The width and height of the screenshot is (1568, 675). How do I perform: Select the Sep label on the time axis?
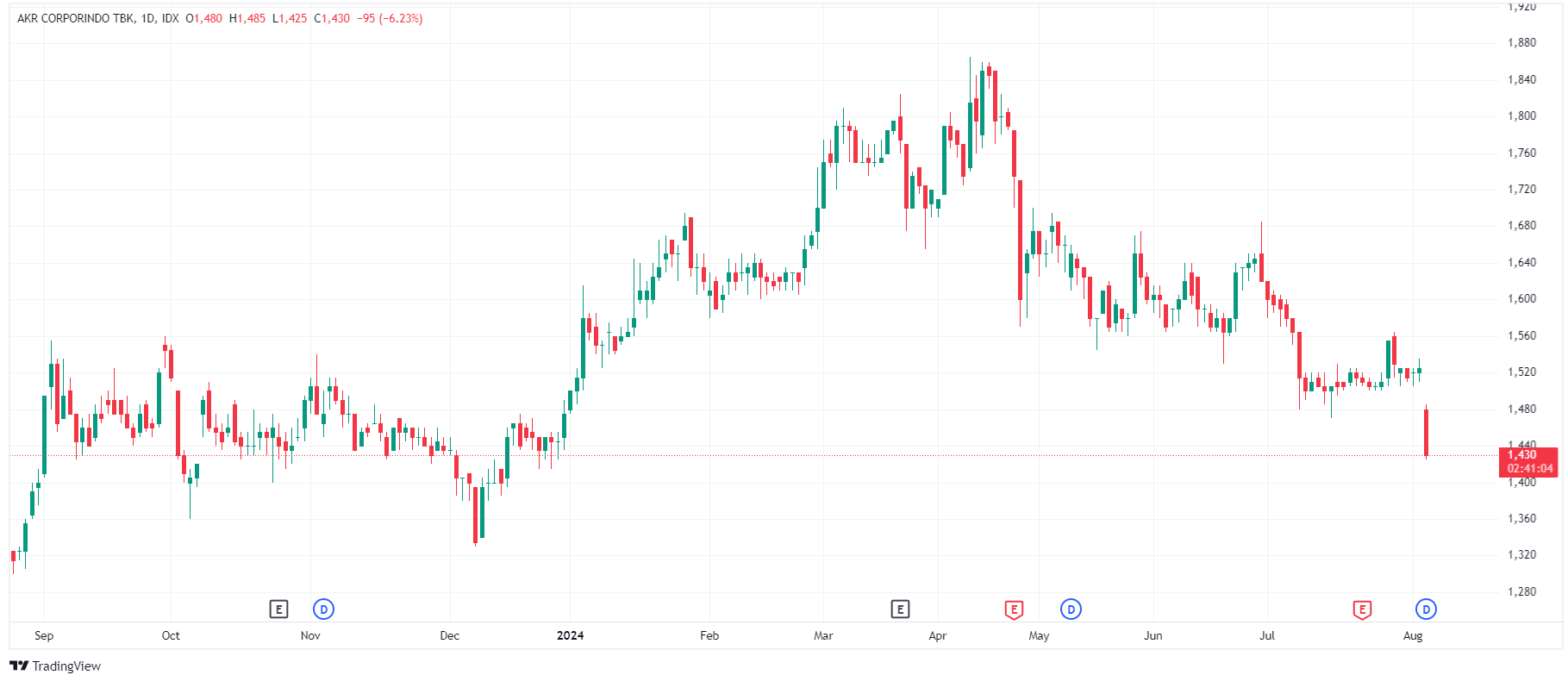click(44, 635)
